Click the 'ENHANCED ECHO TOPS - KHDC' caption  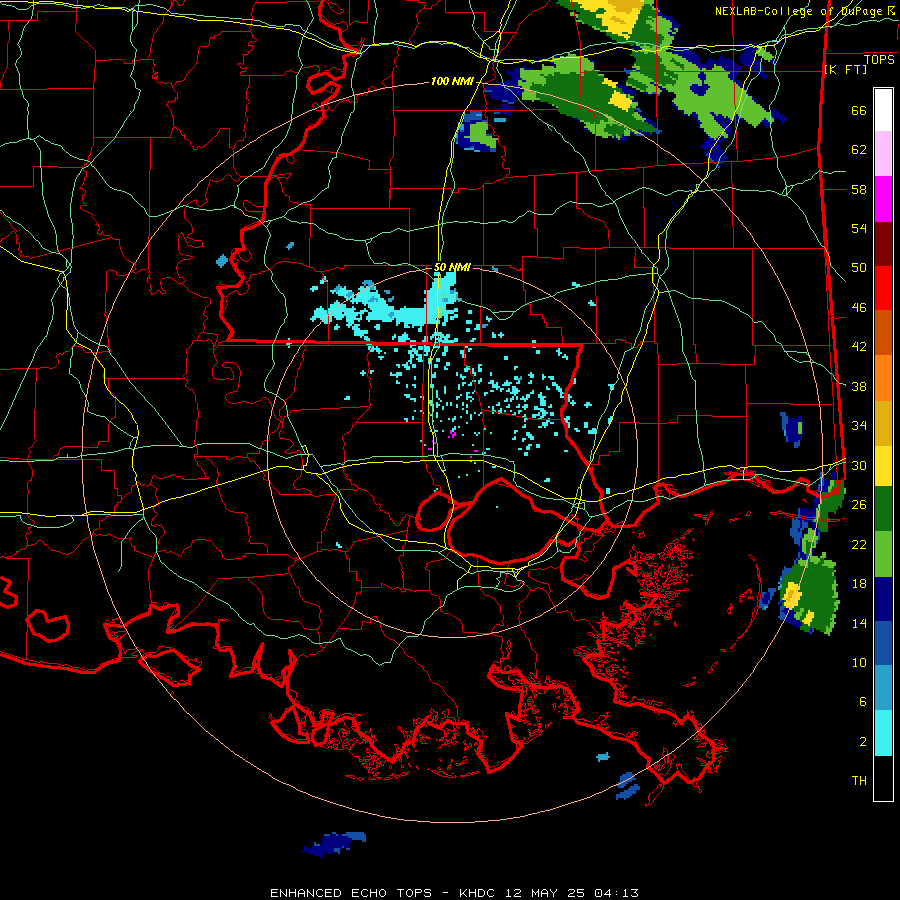[x=384, y=893]
